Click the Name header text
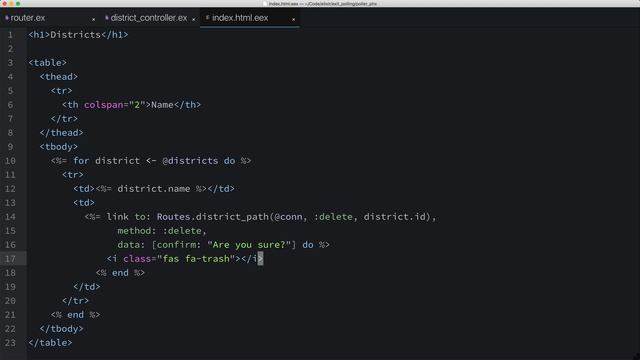This screenshot has width=640, height=360. (x=162, y=105)
